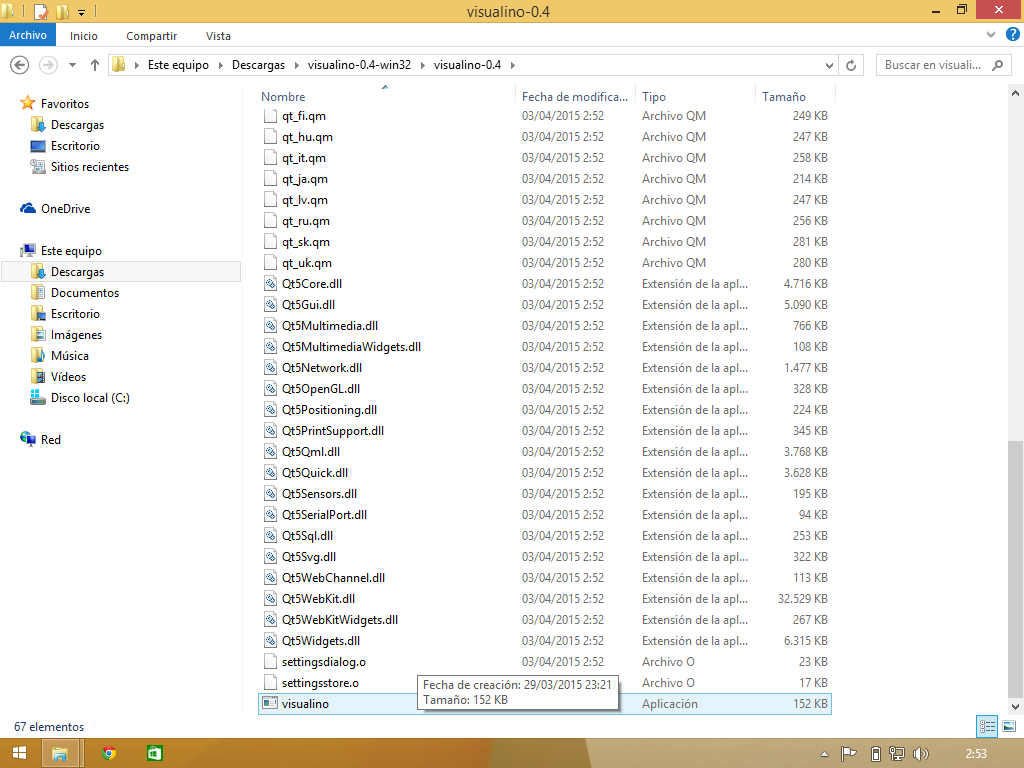
Task: Open the Windows Start button
Action: 20,753
